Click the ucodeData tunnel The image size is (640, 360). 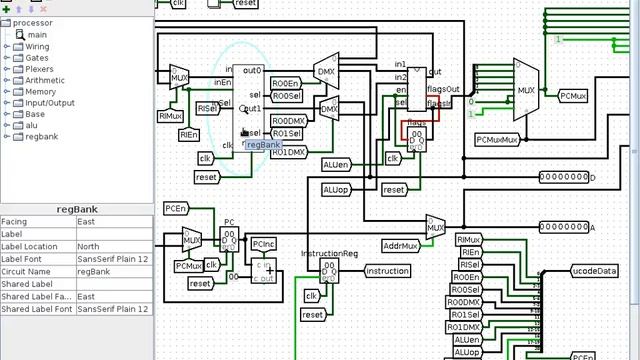pyautogui.click(x=594, y=271)
